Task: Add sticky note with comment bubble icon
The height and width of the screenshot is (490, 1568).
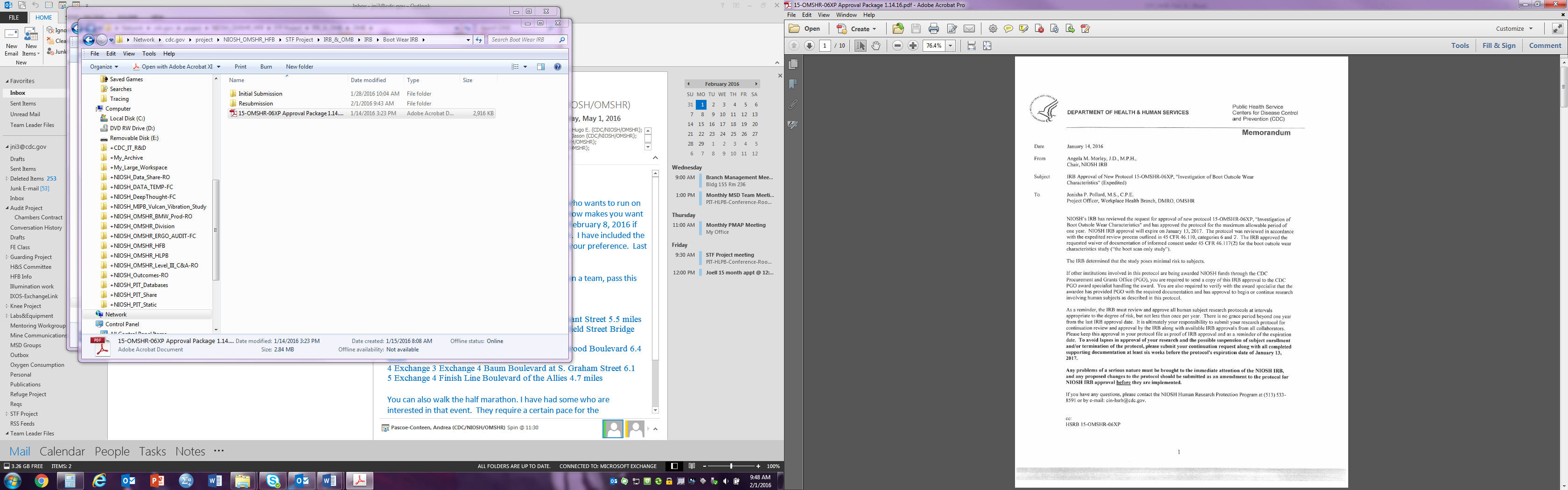Action: click(1008, 28)
